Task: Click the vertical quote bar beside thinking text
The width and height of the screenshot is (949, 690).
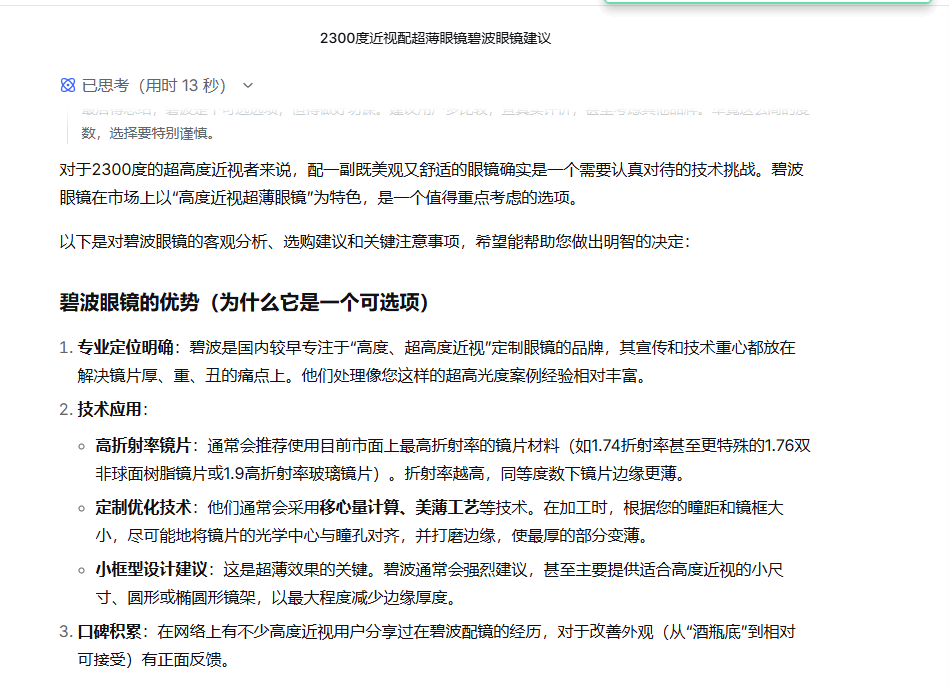Action: coord(67,127)
